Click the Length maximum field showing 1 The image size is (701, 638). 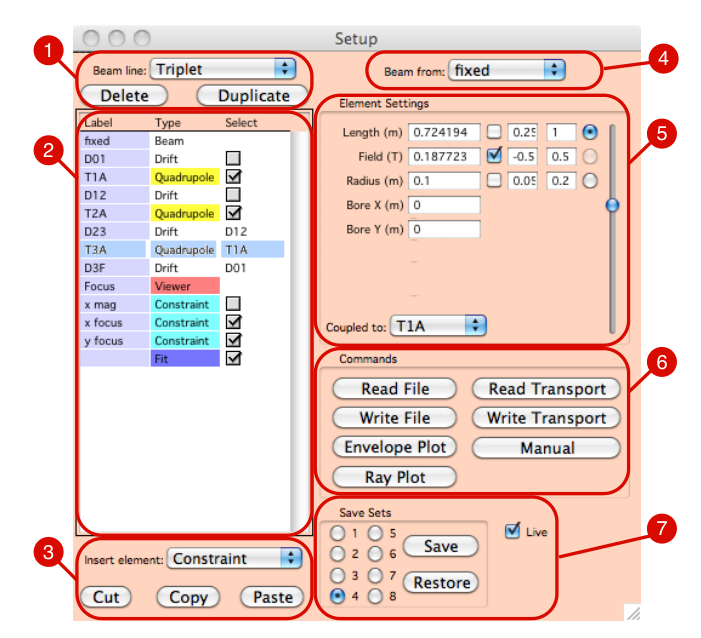click(561, 132)
